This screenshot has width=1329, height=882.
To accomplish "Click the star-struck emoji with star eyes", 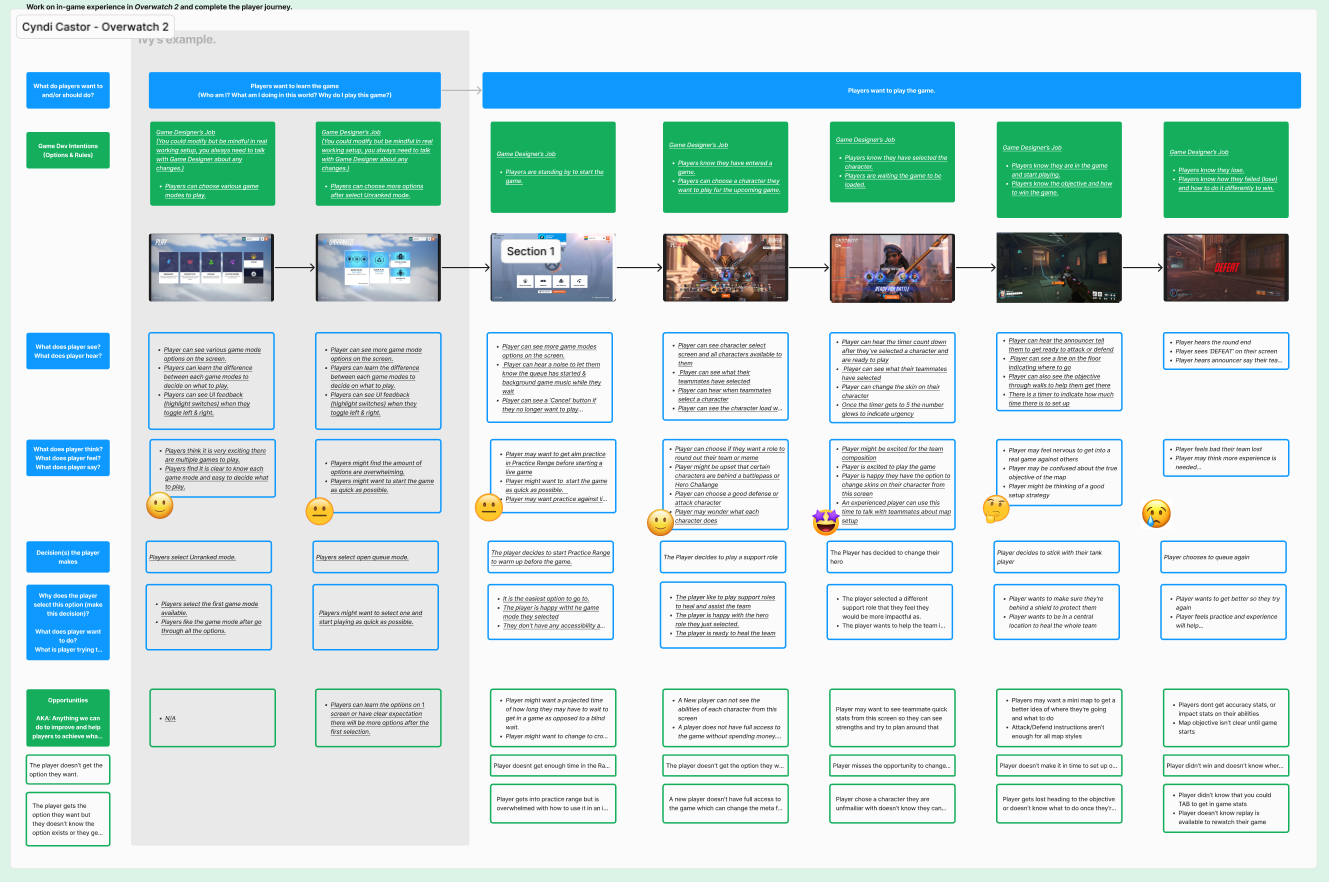I will point(826,520).
